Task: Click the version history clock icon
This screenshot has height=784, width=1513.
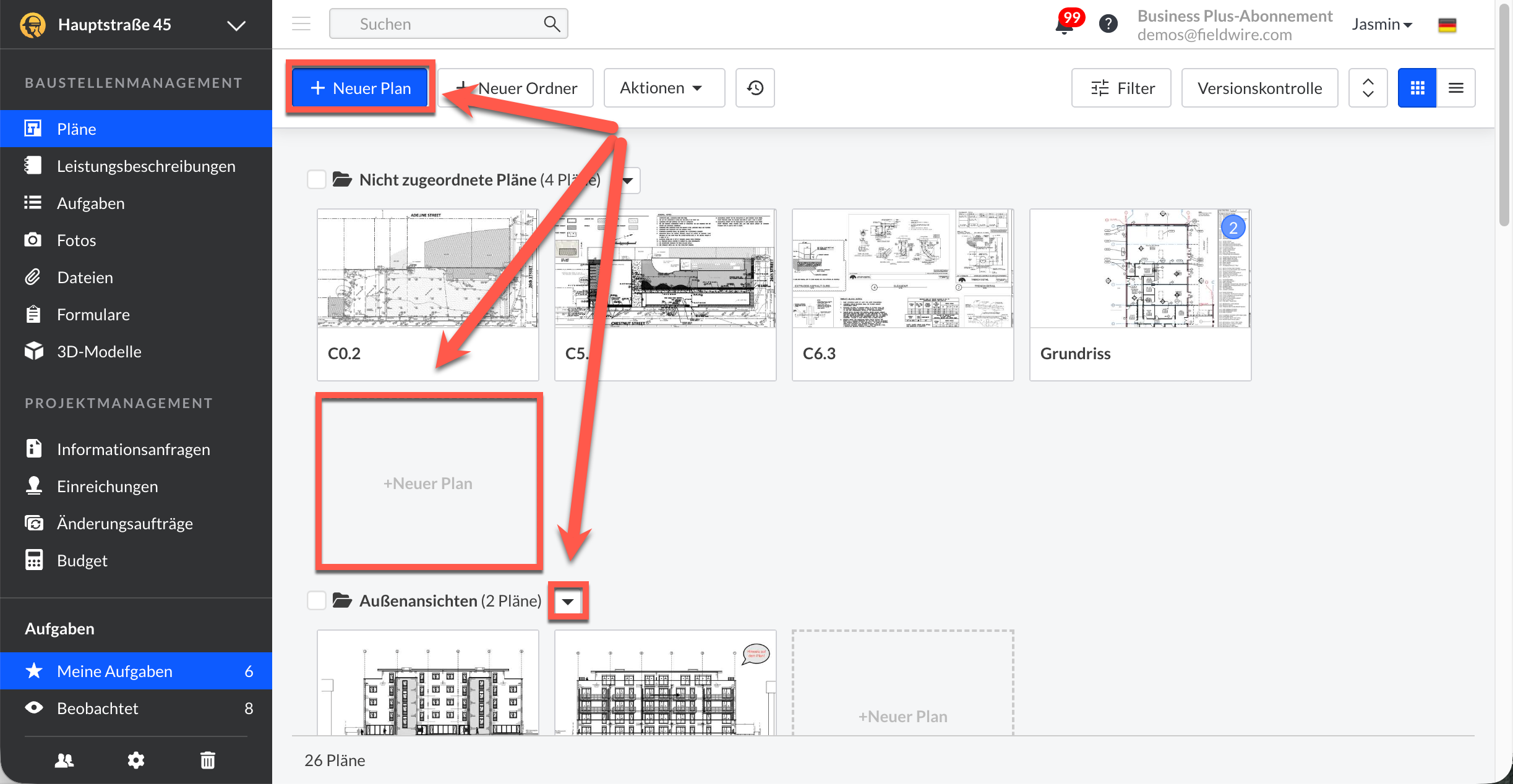Action: (x=755, y=88)
